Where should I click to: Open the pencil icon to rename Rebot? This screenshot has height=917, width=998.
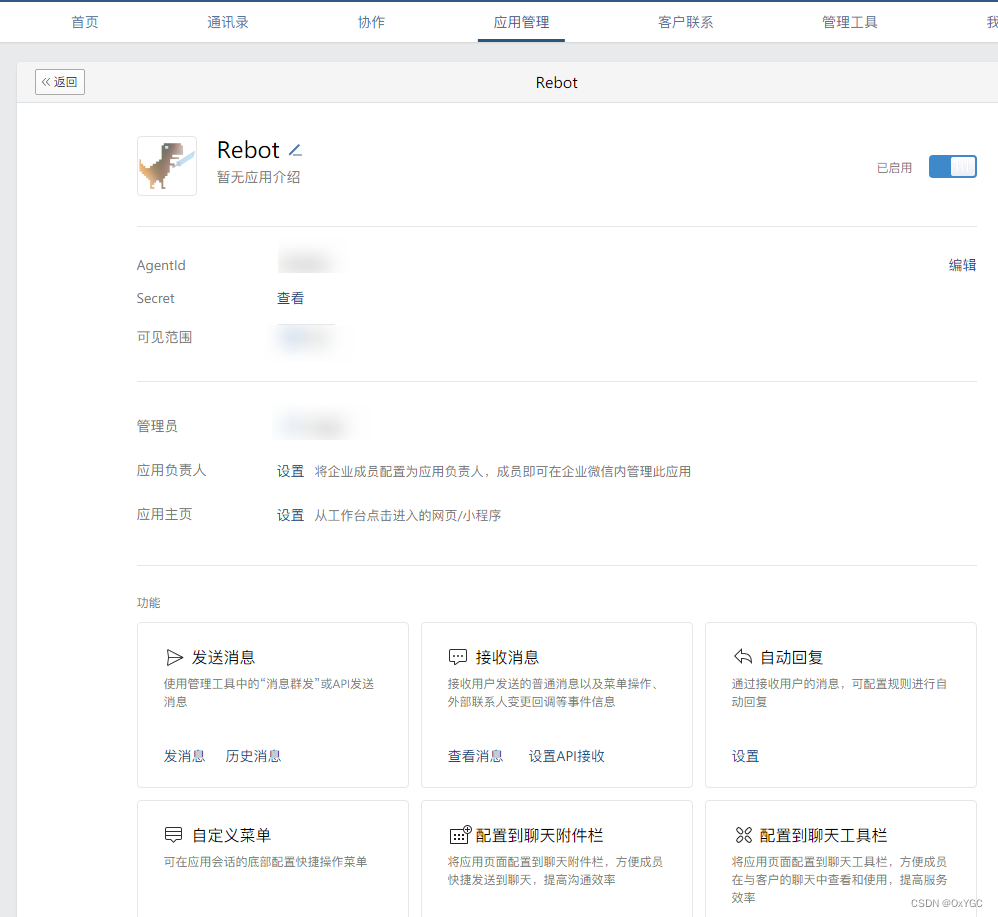point(296,149)
